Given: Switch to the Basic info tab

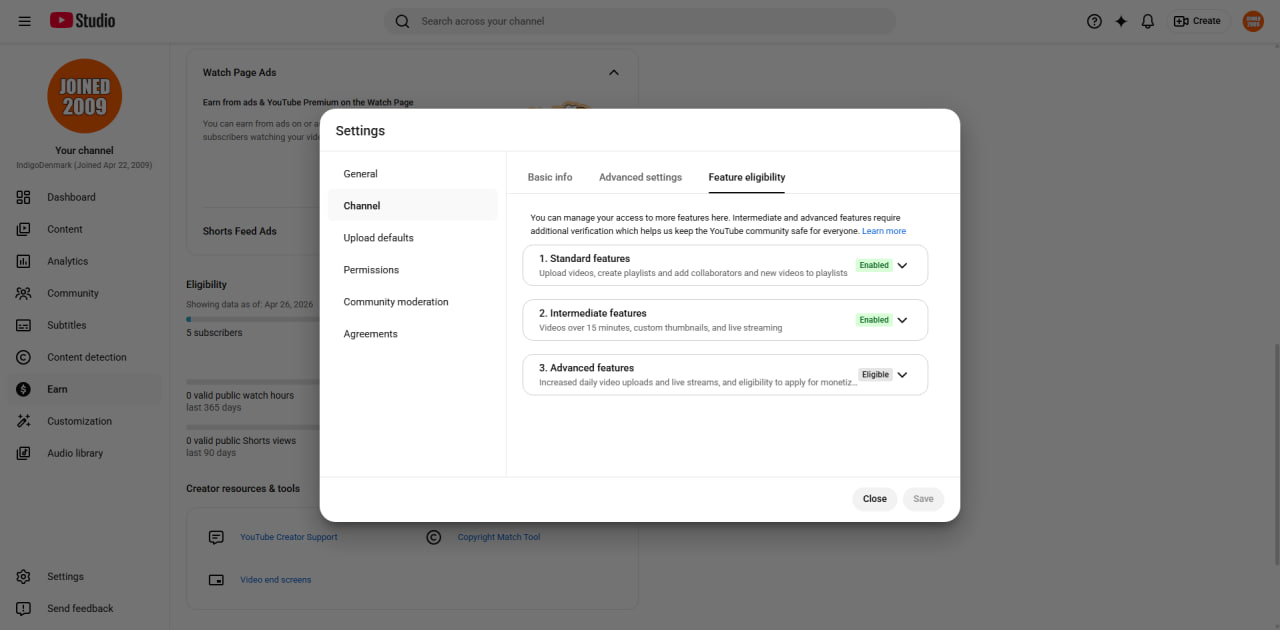Looking at the screenshot, I should (550, 177).
